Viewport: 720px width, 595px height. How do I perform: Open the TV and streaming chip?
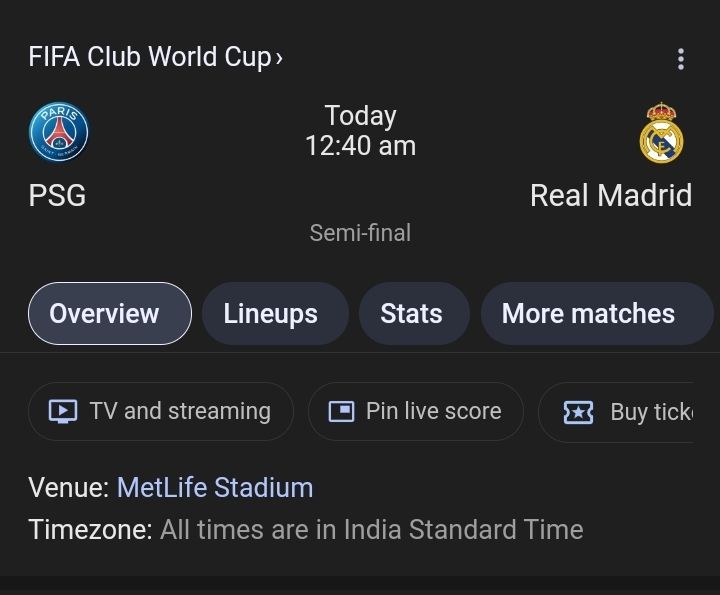(x=161, y=411)
